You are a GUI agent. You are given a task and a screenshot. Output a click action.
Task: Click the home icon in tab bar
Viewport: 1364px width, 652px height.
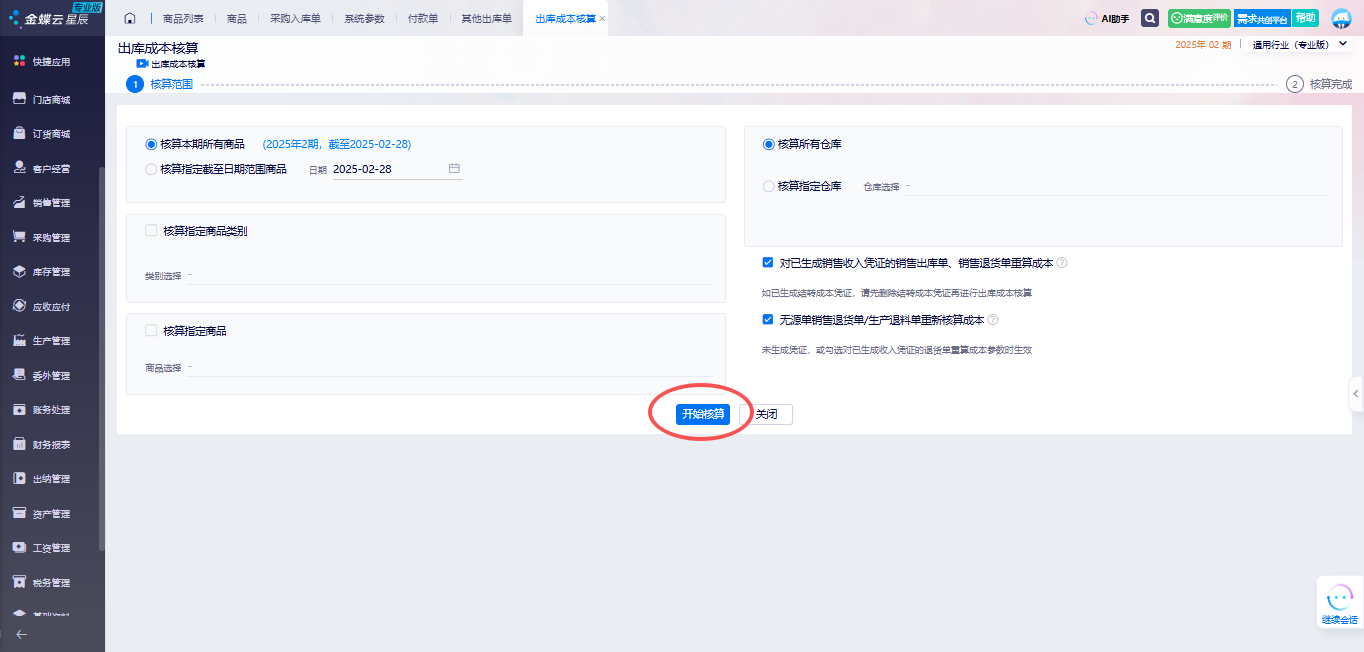tap(129, 18)
